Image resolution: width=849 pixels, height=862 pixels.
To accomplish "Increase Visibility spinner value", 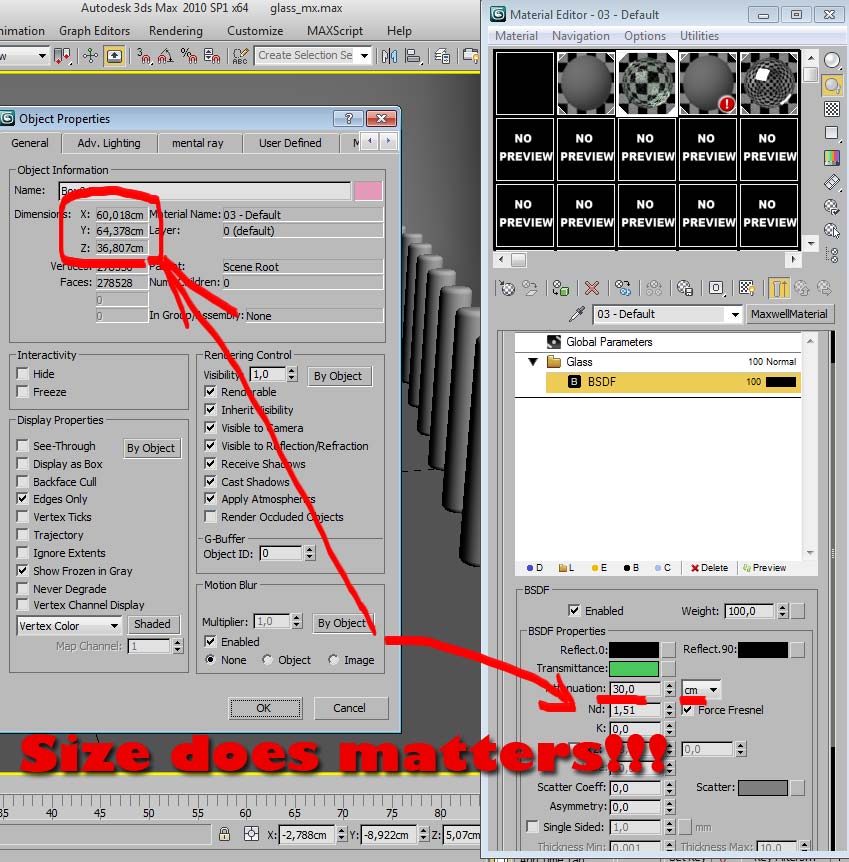I will [292, 371].
